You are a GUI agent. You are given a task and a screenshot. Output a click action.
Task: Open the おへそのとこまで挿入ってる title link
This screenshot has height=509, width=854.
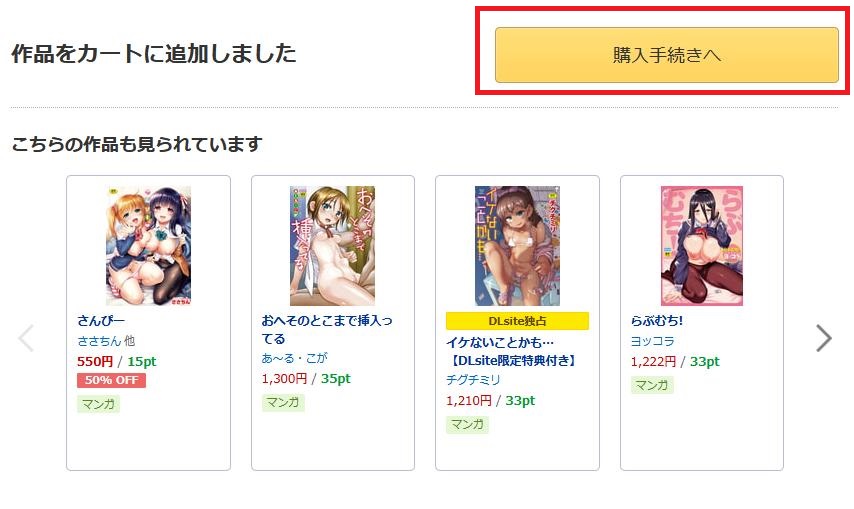click(x=327, y=329)
